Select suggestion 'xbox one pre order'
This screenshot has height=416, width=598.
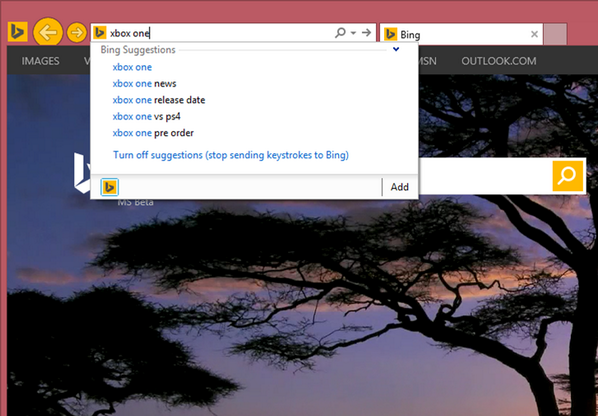[153, 133]
